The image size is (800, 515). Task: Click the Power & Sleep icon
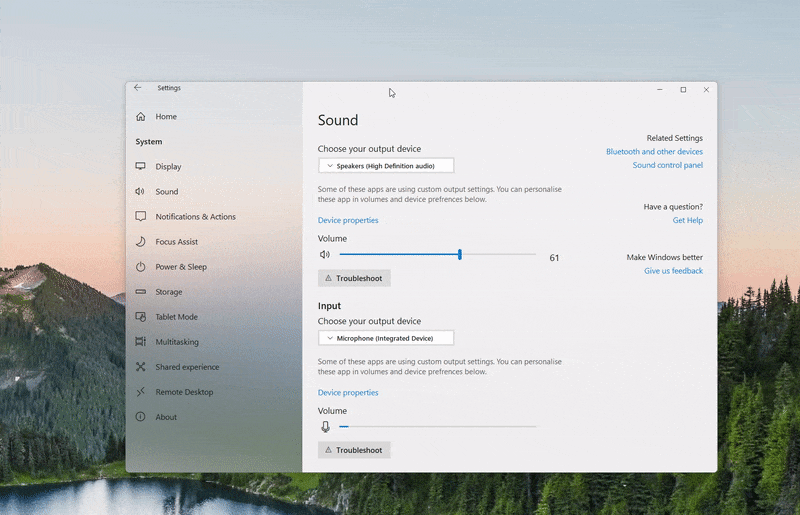(140, 267)
